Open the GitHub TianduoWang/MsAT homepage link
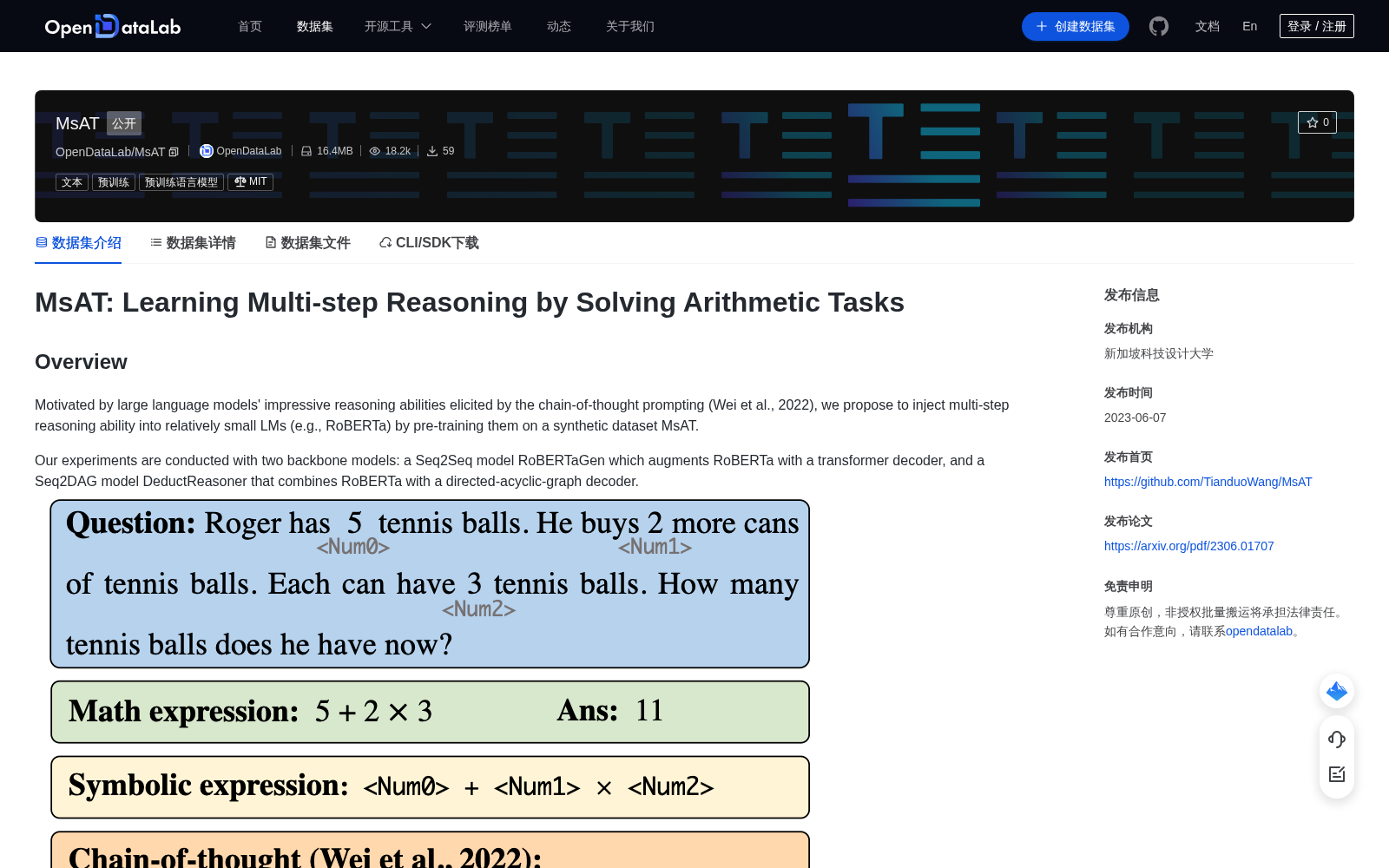 [1208, 482]
